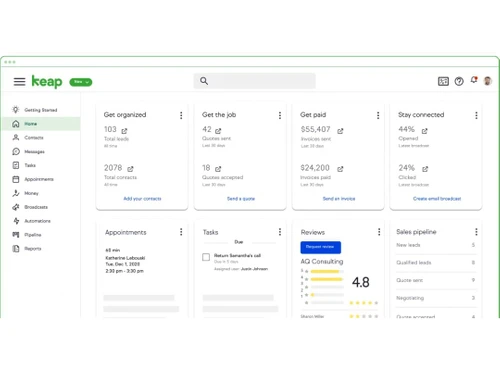Open Get organized card options menu
500x375 pixels.
click(x=181, y=115)
